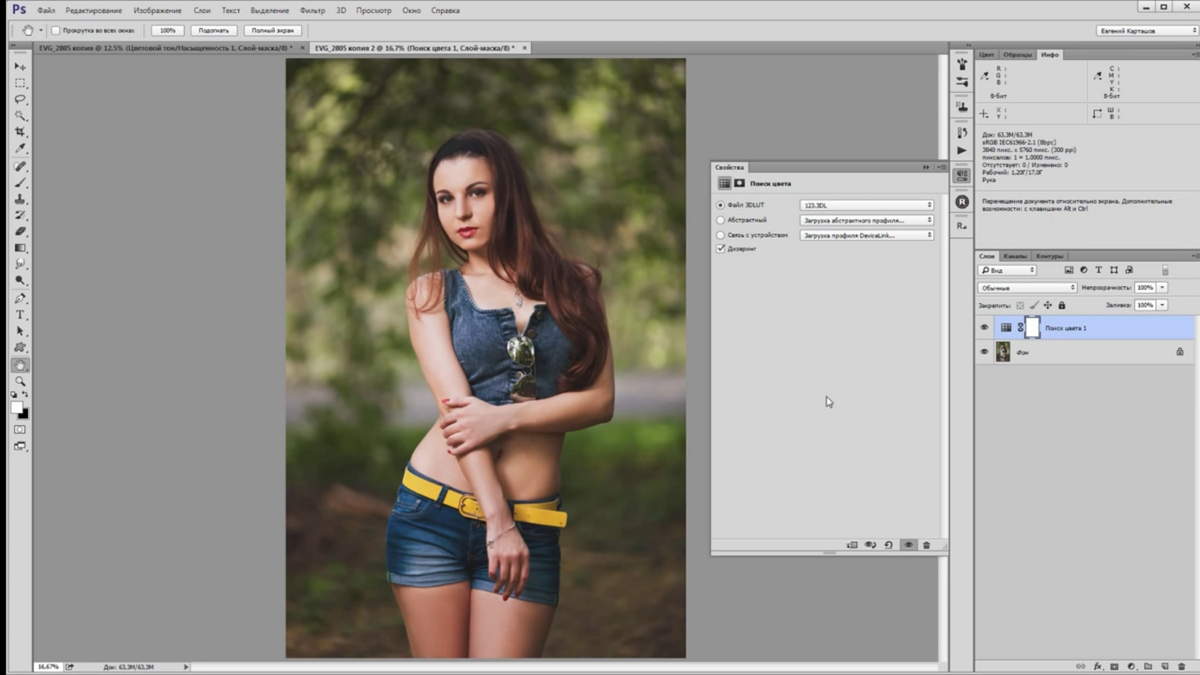
Task: Click the Подогнать button
Action: (213, 31)
